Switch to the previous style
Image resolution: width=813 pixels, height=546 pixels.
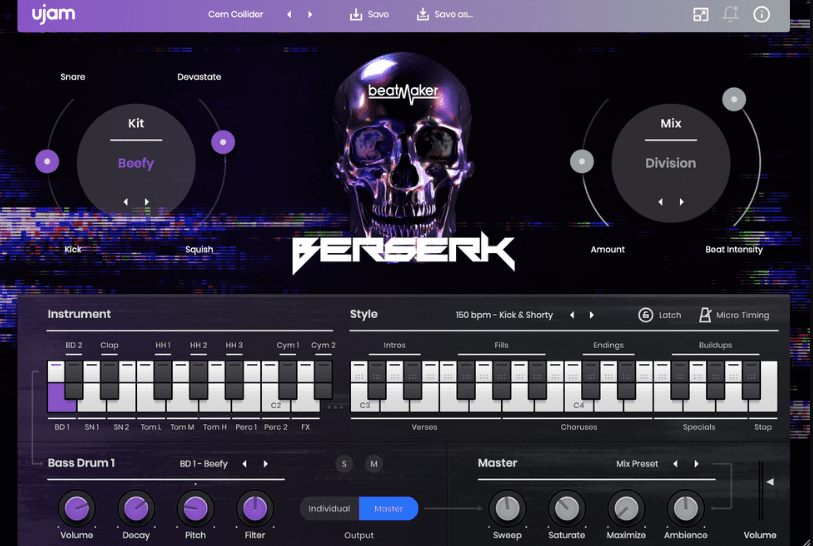[x=572, y=315]
